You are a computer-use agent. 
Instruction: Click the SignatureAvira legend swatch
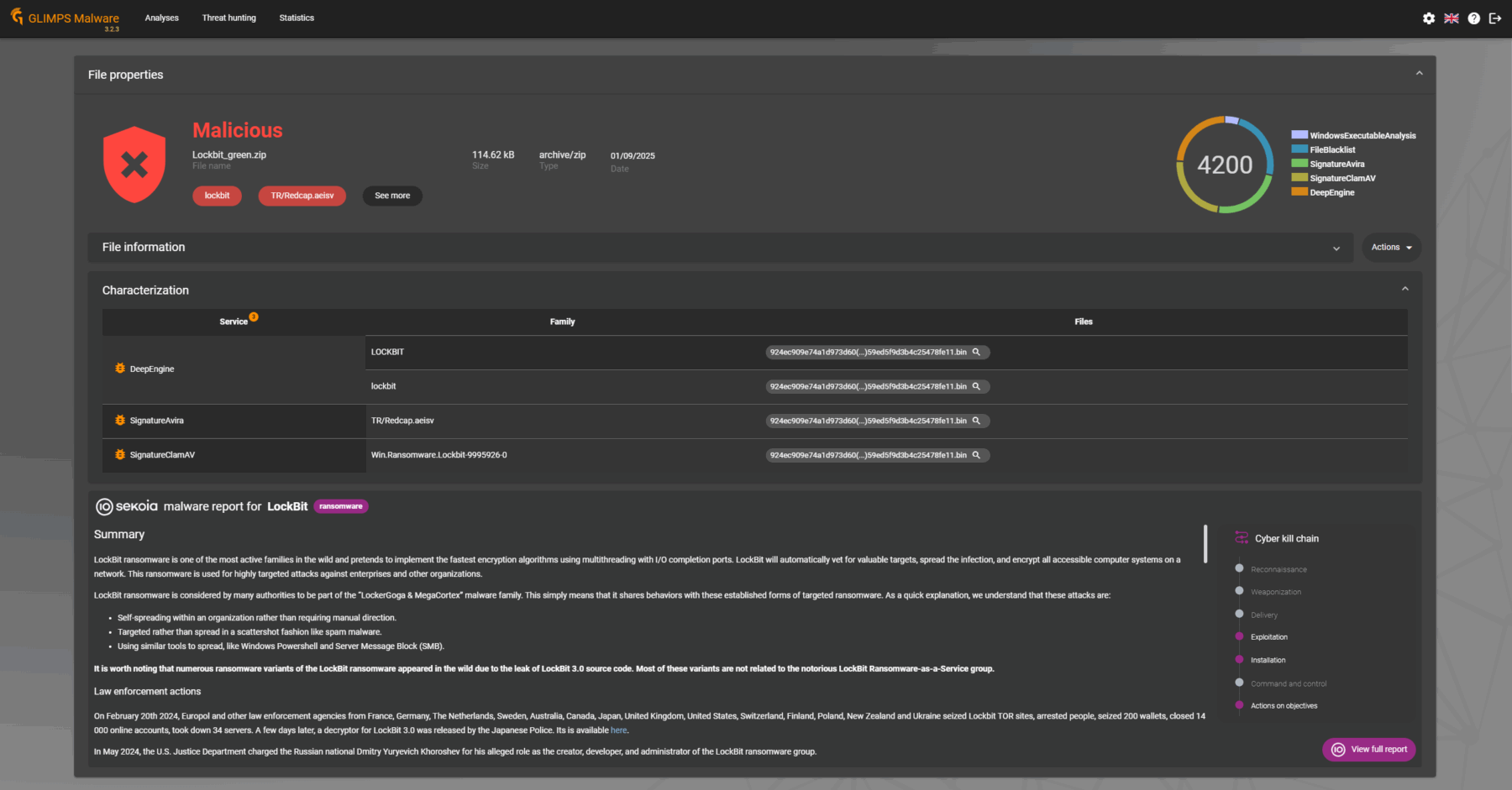tap(1299, 163)
